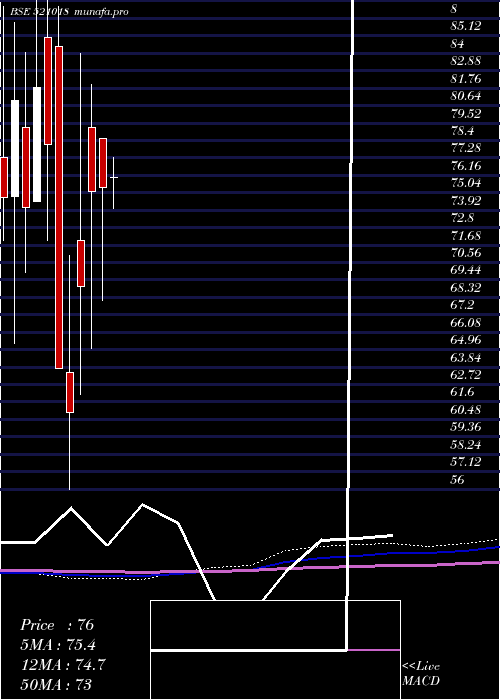
Task: Select the 61.6 price axis label
Action: tap(462, 392)
